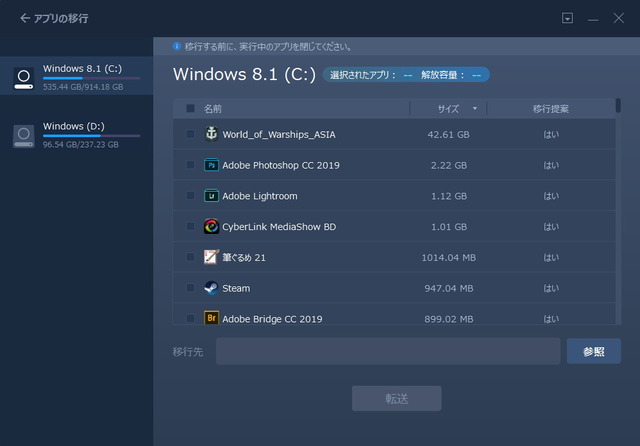Screen dimensions: 640x446
Task: Select Windows 8.1 (C:) drive in sidebar
Action: (x=76, y=76)
